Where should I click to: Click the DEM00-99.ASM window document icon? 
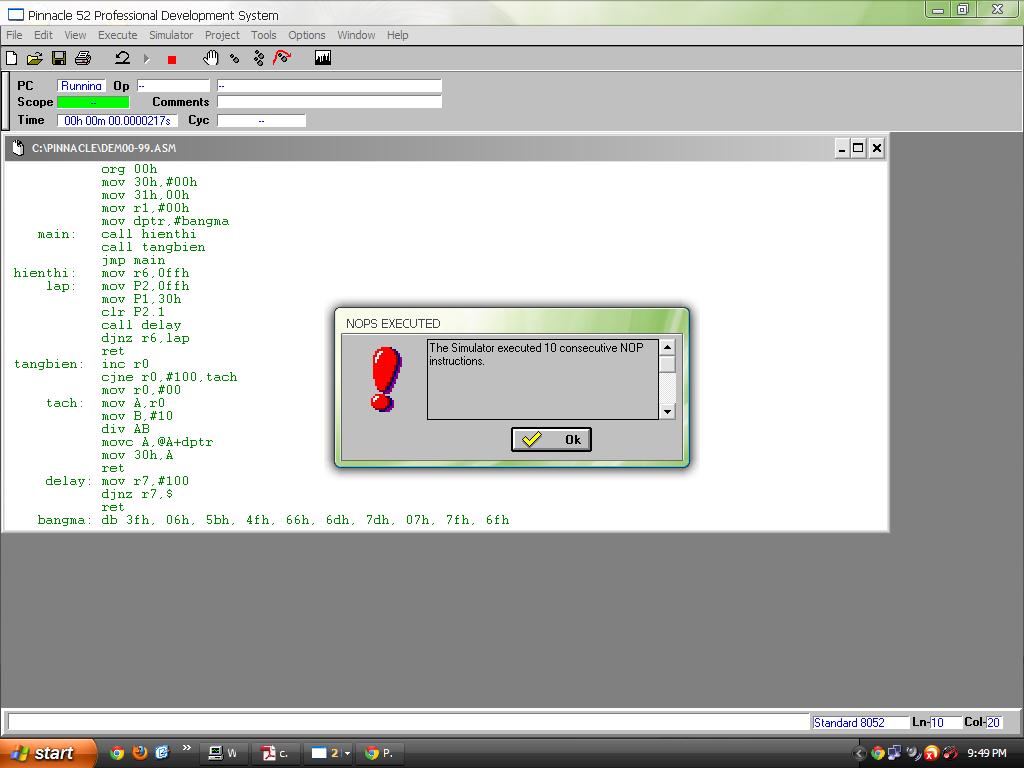tap(18, 148)
